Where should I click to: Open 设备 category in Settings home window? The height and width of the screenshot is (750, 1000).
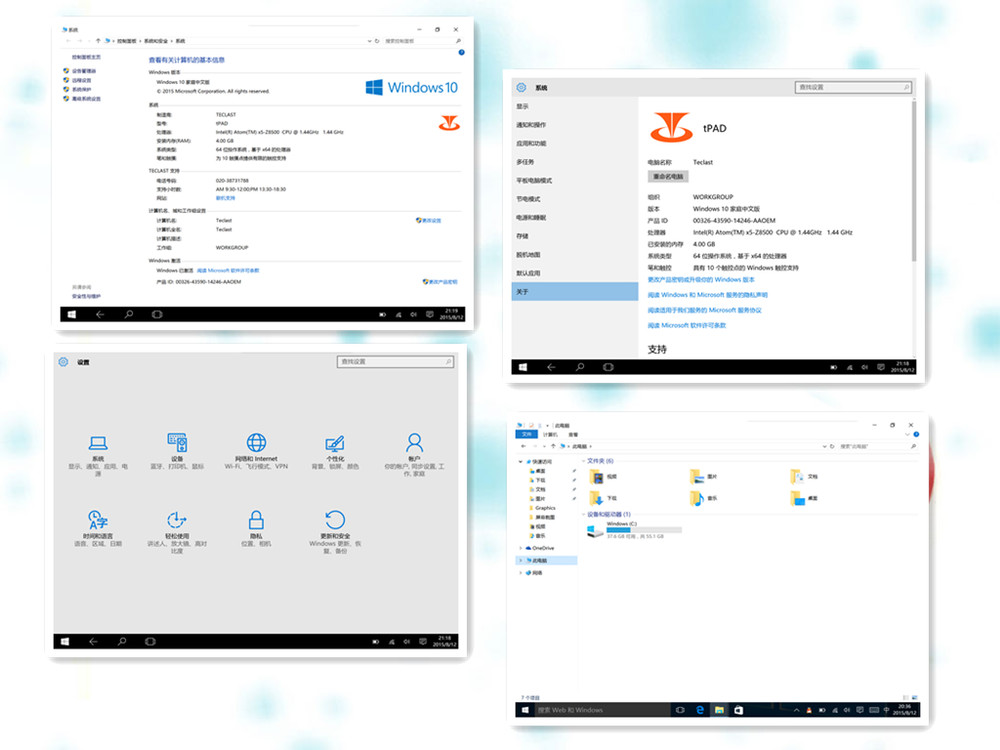click(177, 451)
